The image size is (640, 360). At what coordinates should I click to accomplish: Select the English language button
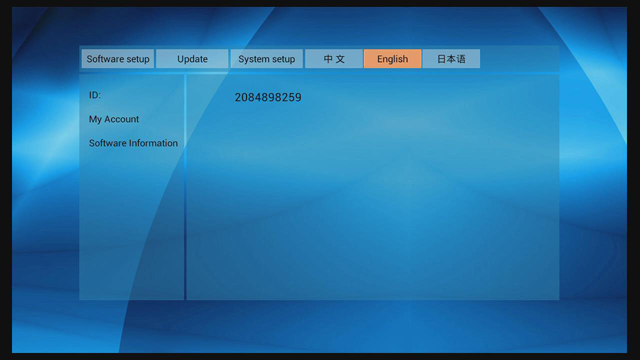click(x=392, y=59)
